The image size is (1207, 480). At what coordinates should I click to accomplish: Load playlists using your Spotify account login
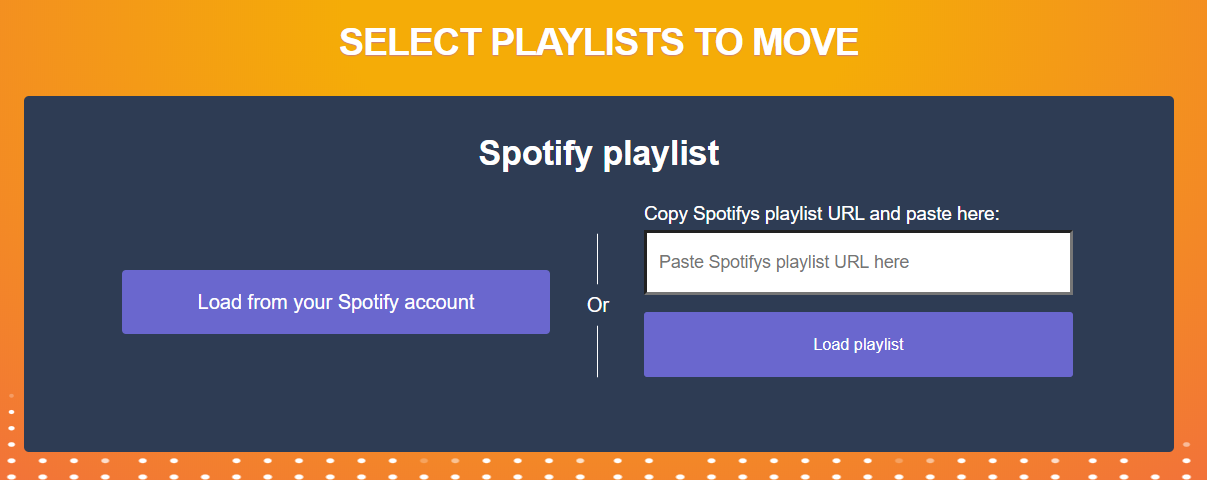pyautogui.click(x=336, y=302)
